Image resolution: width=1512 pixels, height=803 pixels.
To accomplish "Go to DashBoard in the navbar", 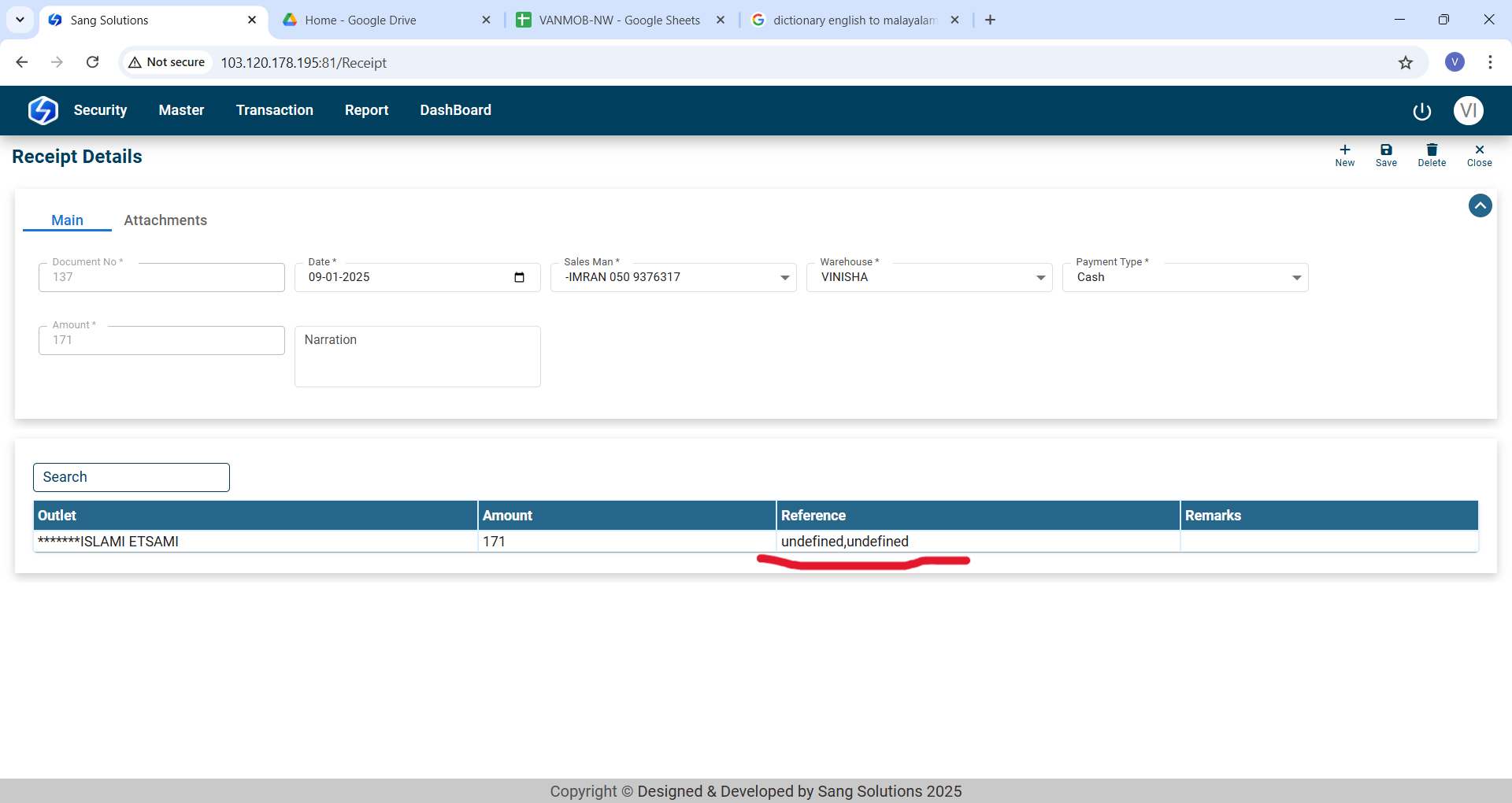I will (x=455, y=110).
